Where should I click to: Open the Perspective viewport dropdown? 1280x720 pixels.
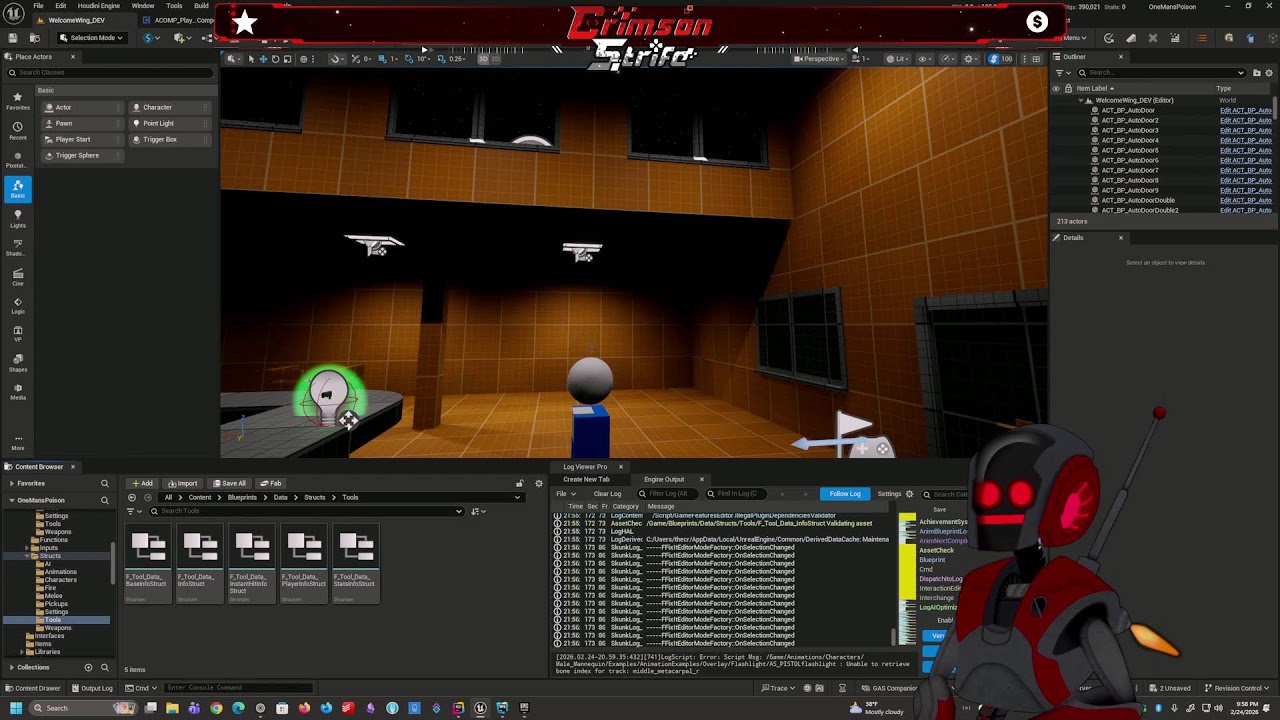coord(819,59)
